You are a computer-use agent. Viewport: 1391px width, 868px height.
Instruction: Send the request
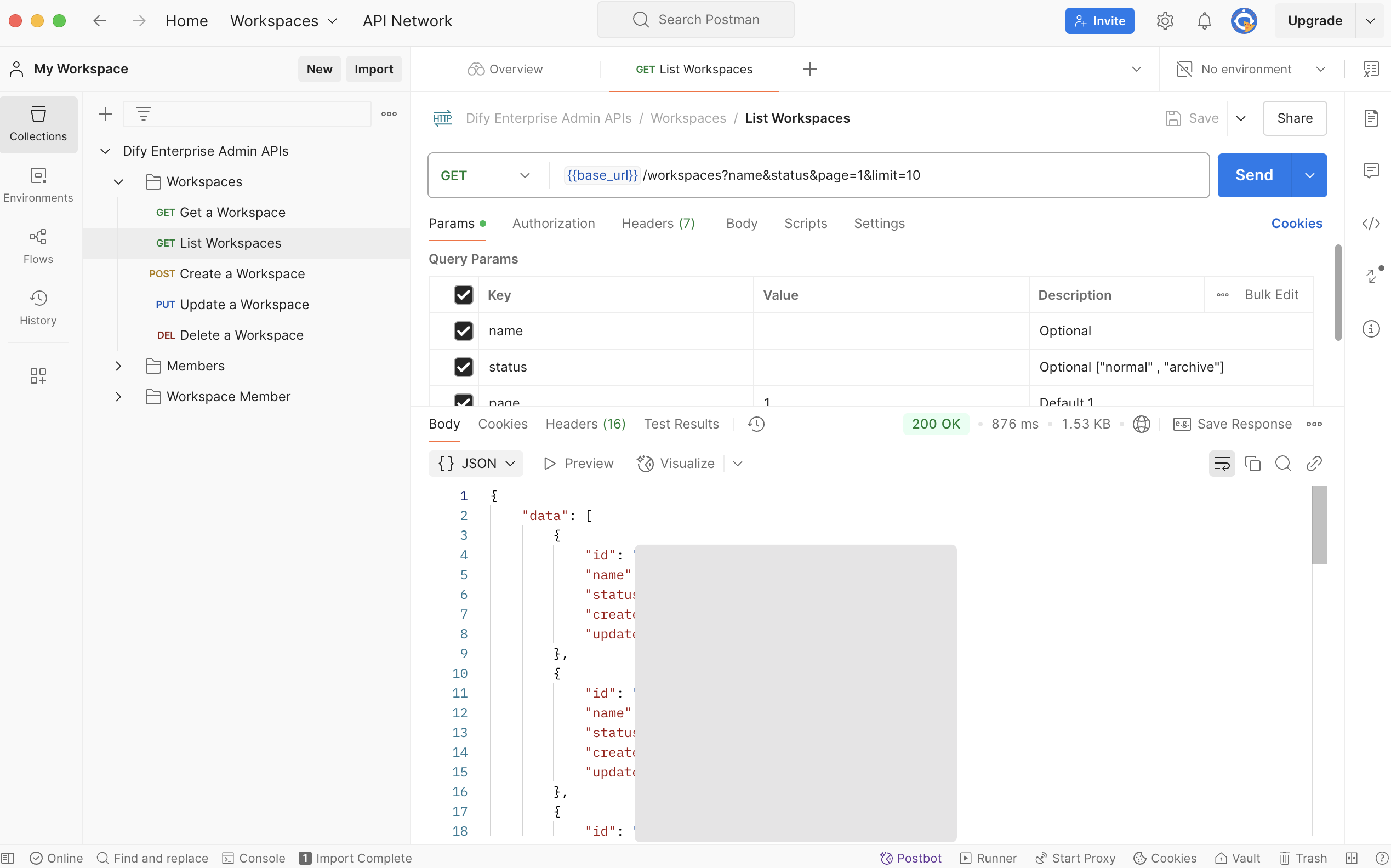click(1254, 175)
